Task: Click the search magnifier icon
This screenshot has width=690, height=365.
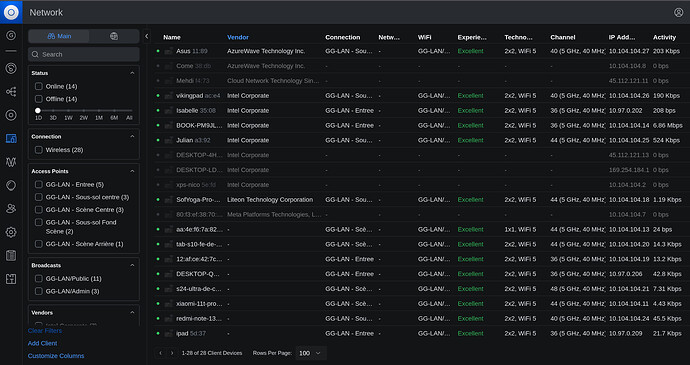Action: [35, 55]
